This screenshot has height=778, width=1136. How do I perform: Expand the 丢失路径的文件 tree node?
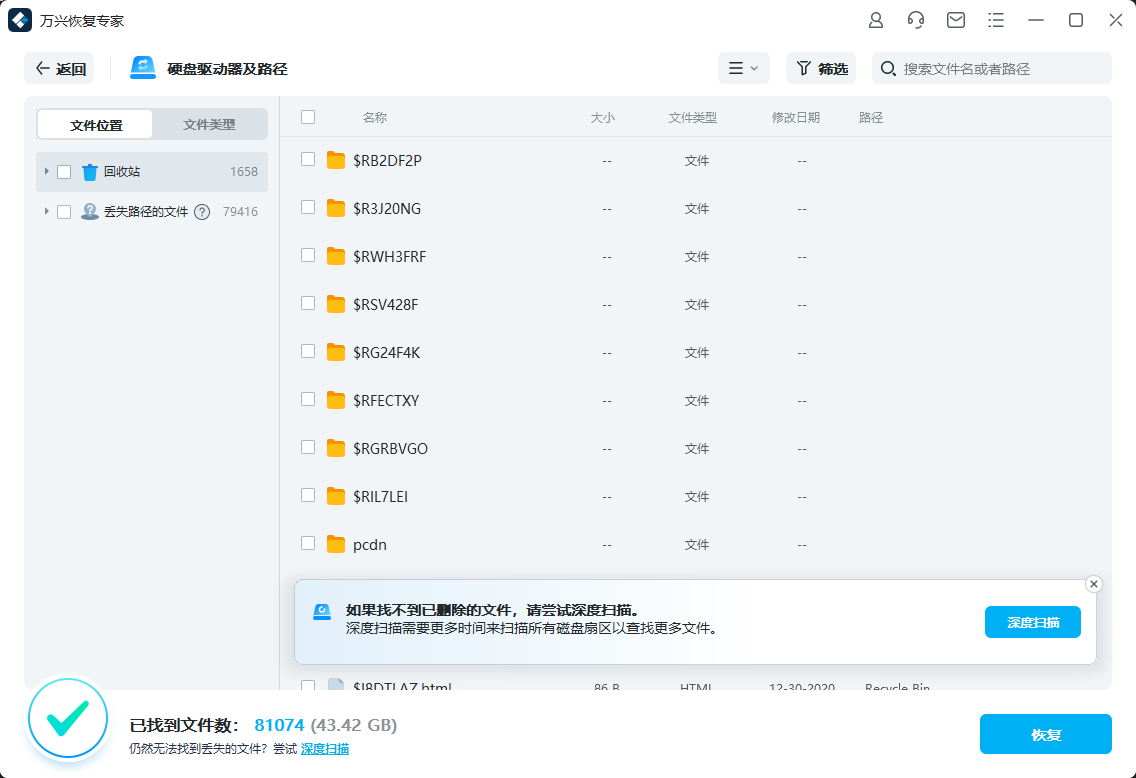(x=46, y=211)
